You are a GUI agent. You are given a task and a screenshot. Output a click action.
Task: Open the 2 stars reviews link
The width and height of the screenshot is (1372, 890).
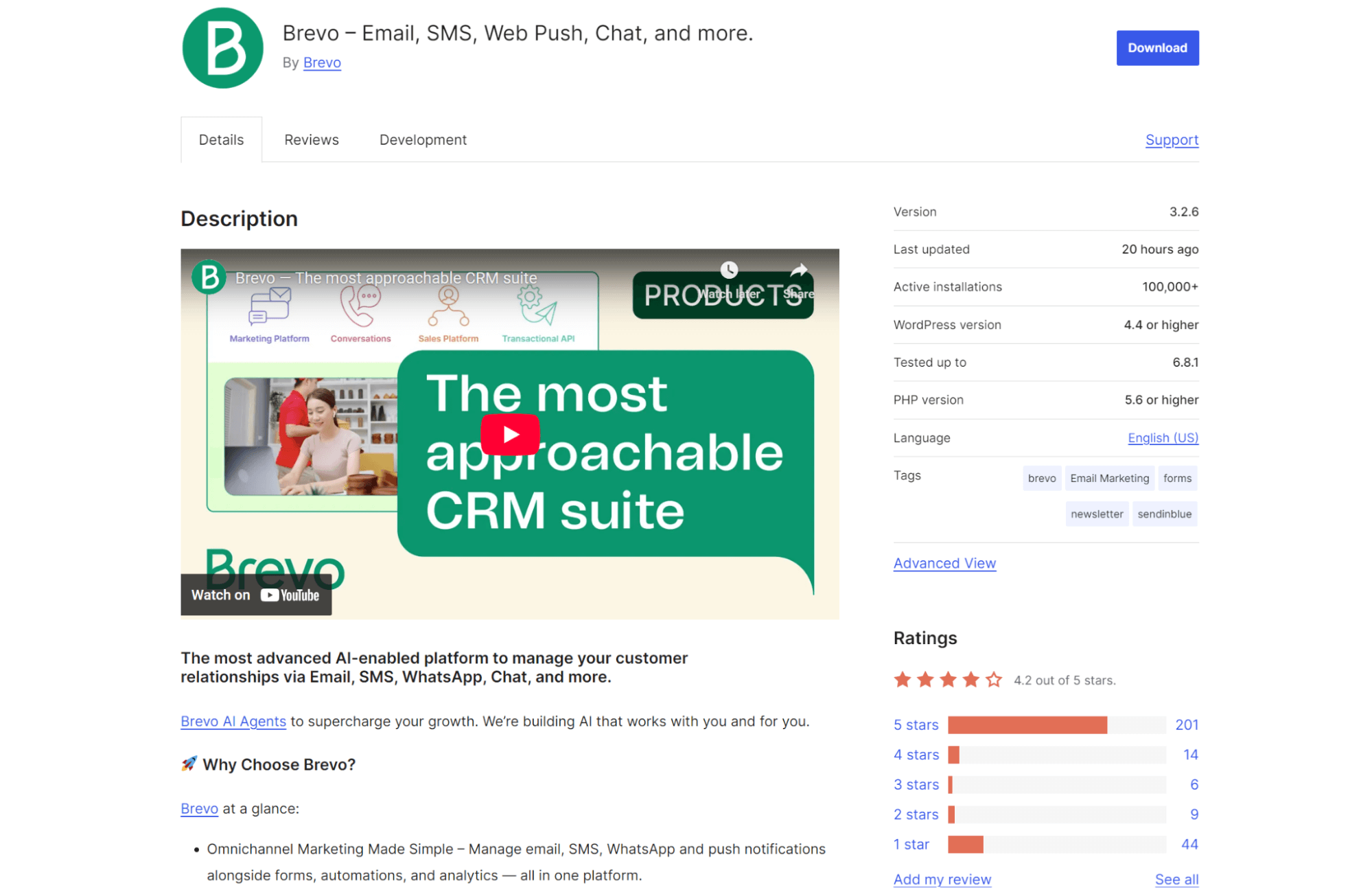pyautogui.click(x=916, y=814)
